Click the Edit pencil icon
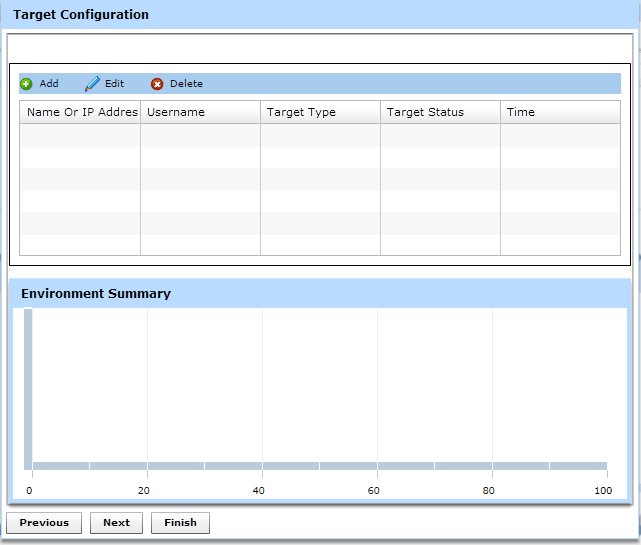641x545 pixels. coord(92,84)
